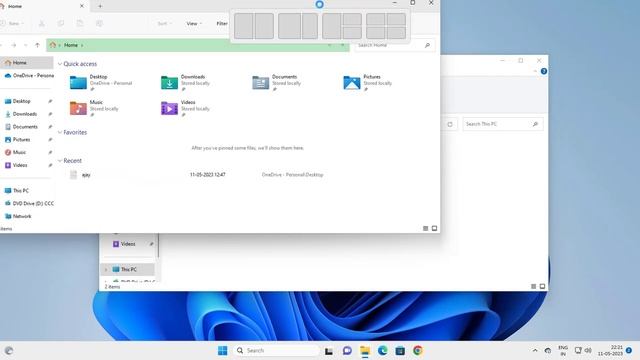The image size is (640, 360).
Task: Open the Downloads folder tile in Quick access
Action: click(186, 83)
